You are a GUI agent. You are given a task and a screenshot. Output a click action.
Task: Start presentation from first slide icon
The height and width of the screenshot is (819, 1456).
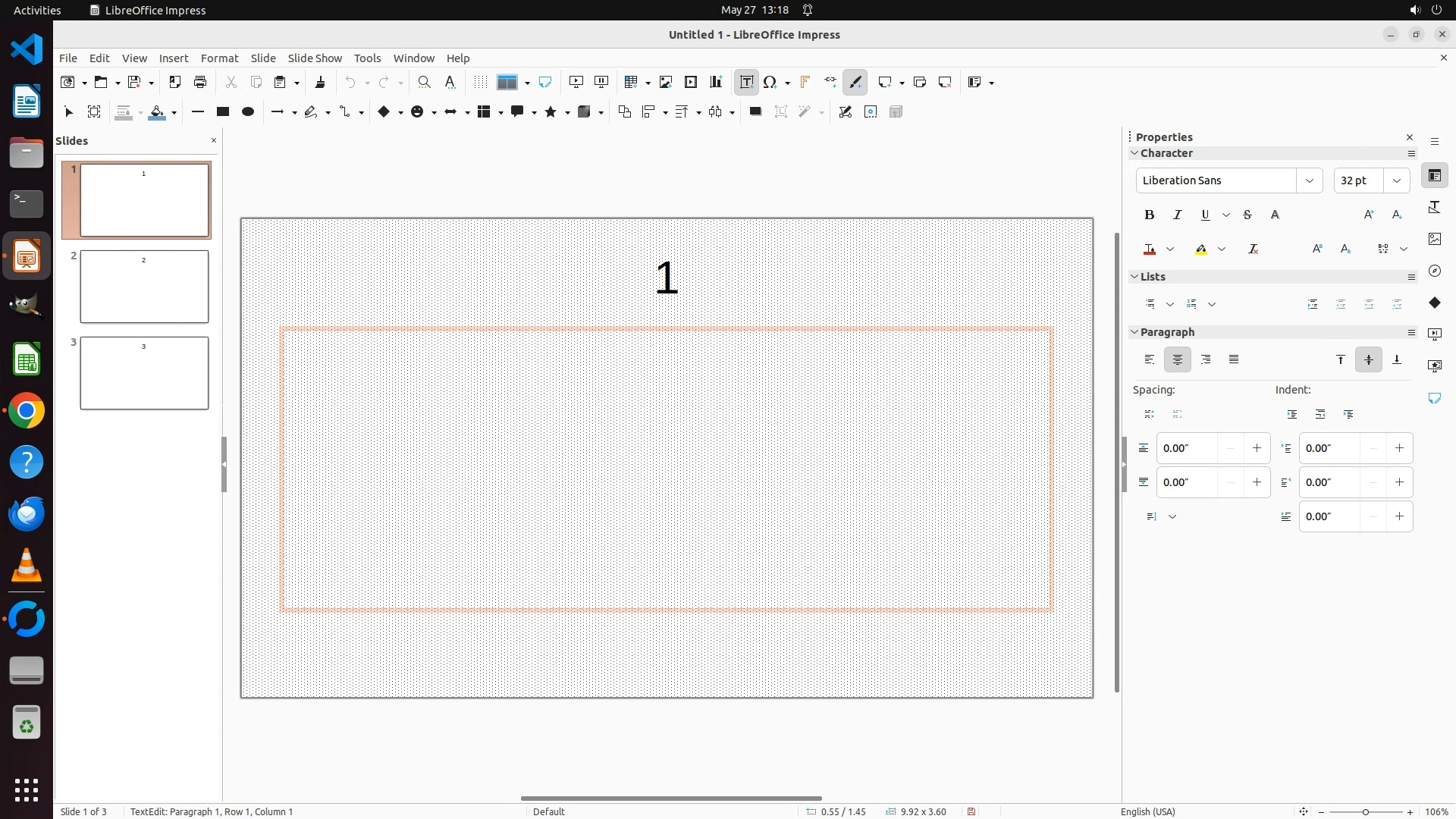(576, 83)
